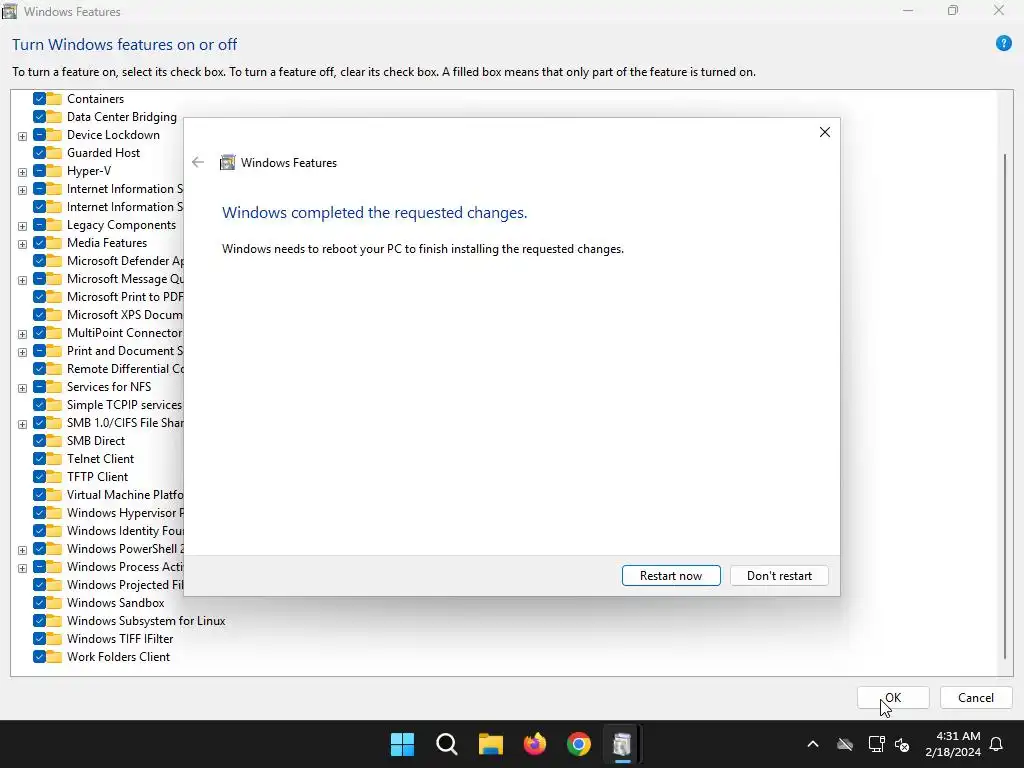
Task: Click the blue help question mark icon
Action: click(1003, 44)
